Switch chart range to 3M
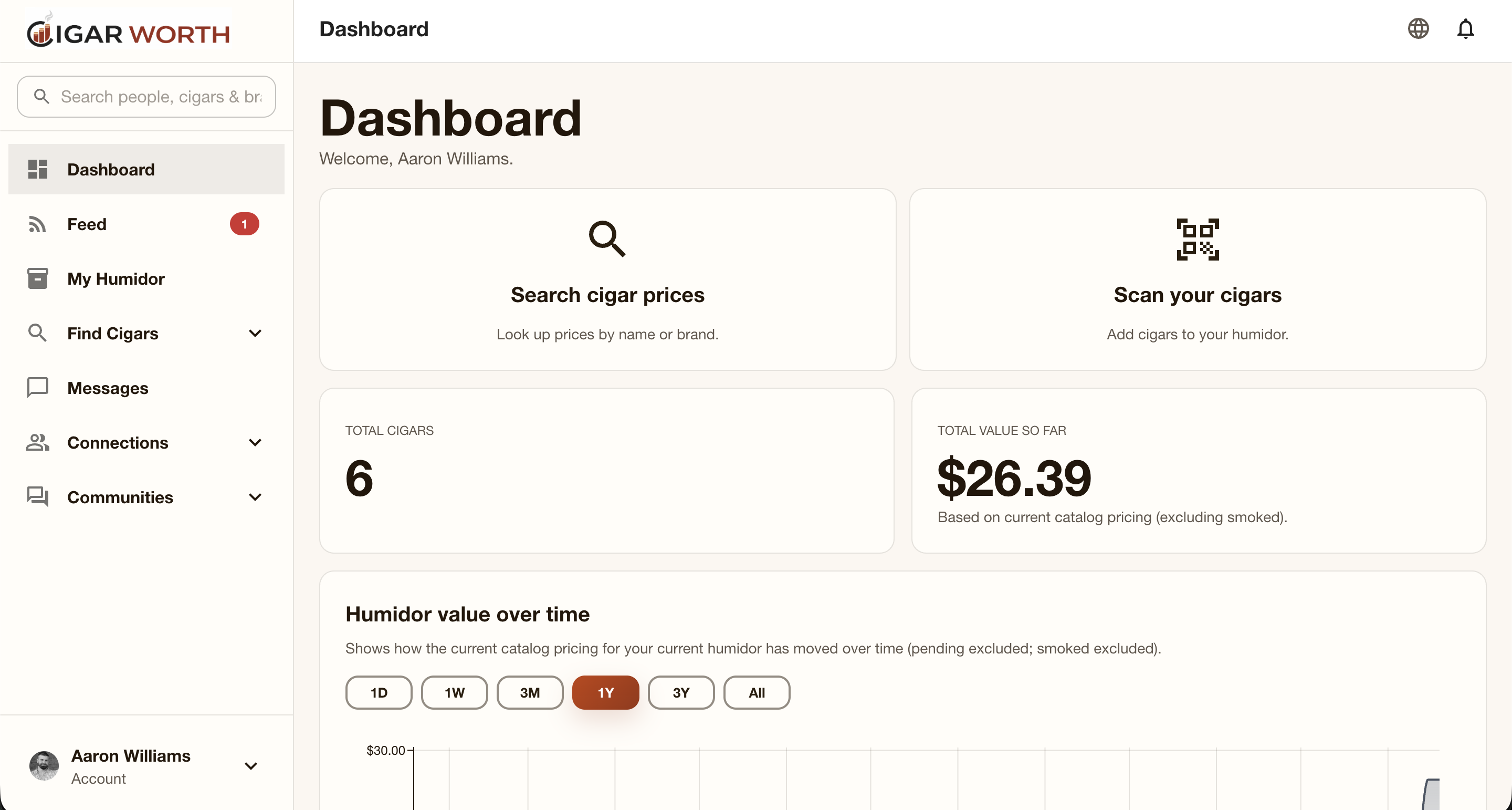 coord(529,692)
